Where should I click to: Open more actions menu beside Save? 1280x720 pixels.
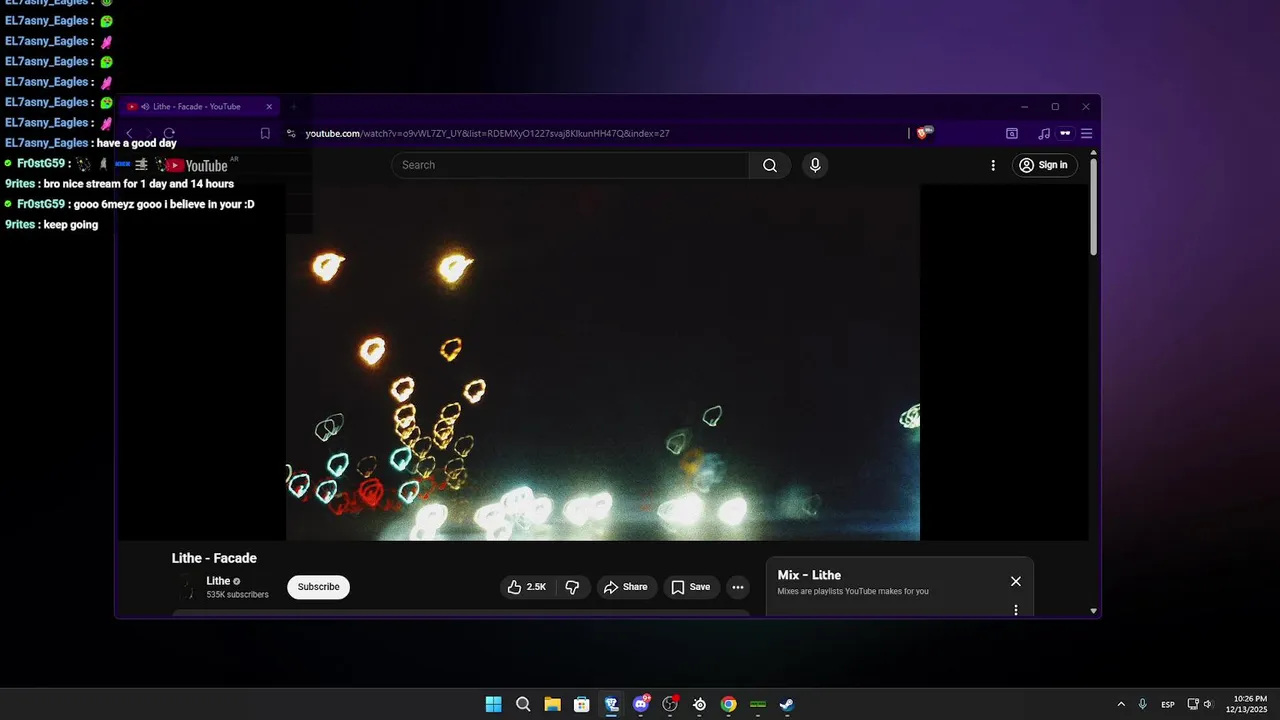(x=737, y=587)
